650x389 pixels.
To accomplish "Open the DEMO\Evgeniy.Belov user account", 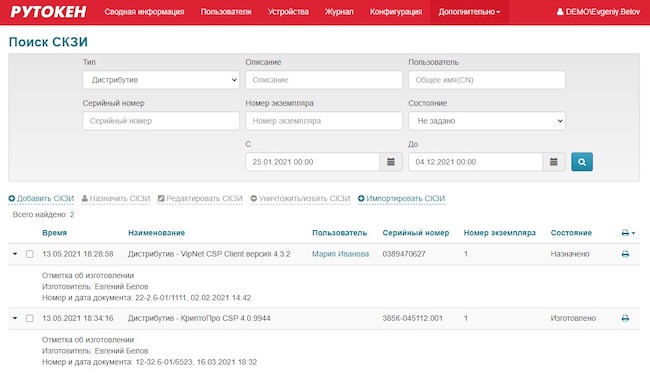I will 598,12.
